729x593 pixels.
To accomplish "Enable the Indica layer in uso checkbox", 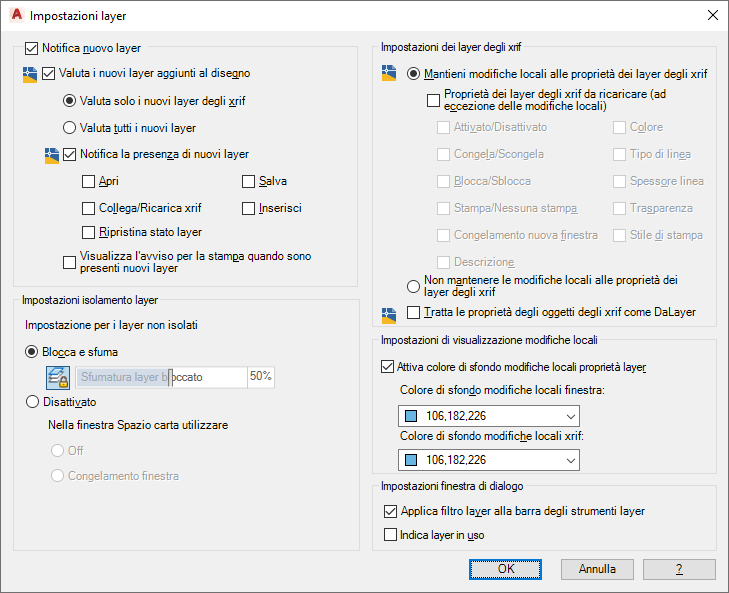I will tap(390, 535).
